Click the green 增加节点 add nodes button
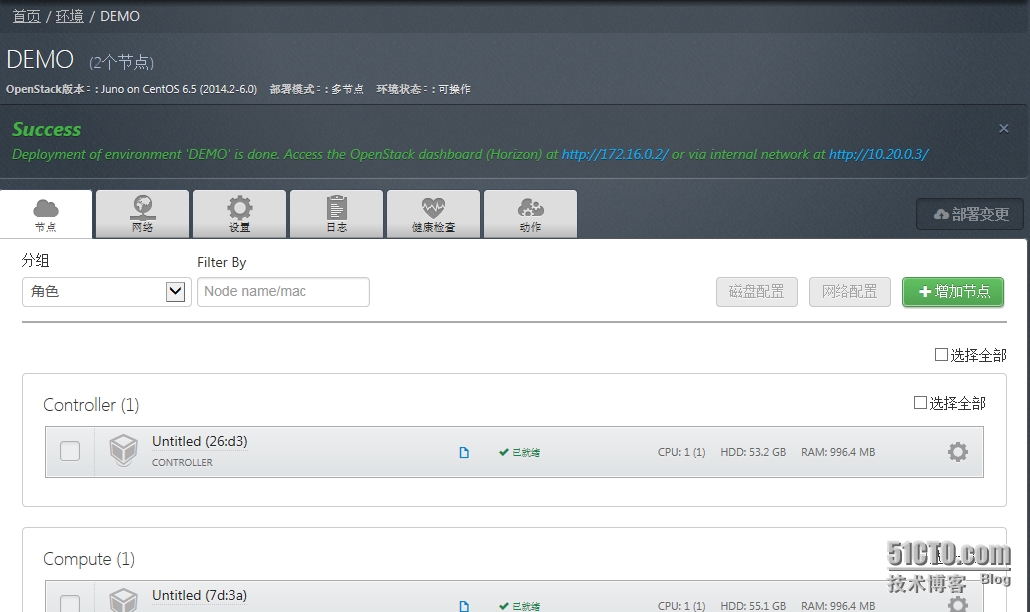The height and width of the screenshot is (612, 1030). pos(952,292)
